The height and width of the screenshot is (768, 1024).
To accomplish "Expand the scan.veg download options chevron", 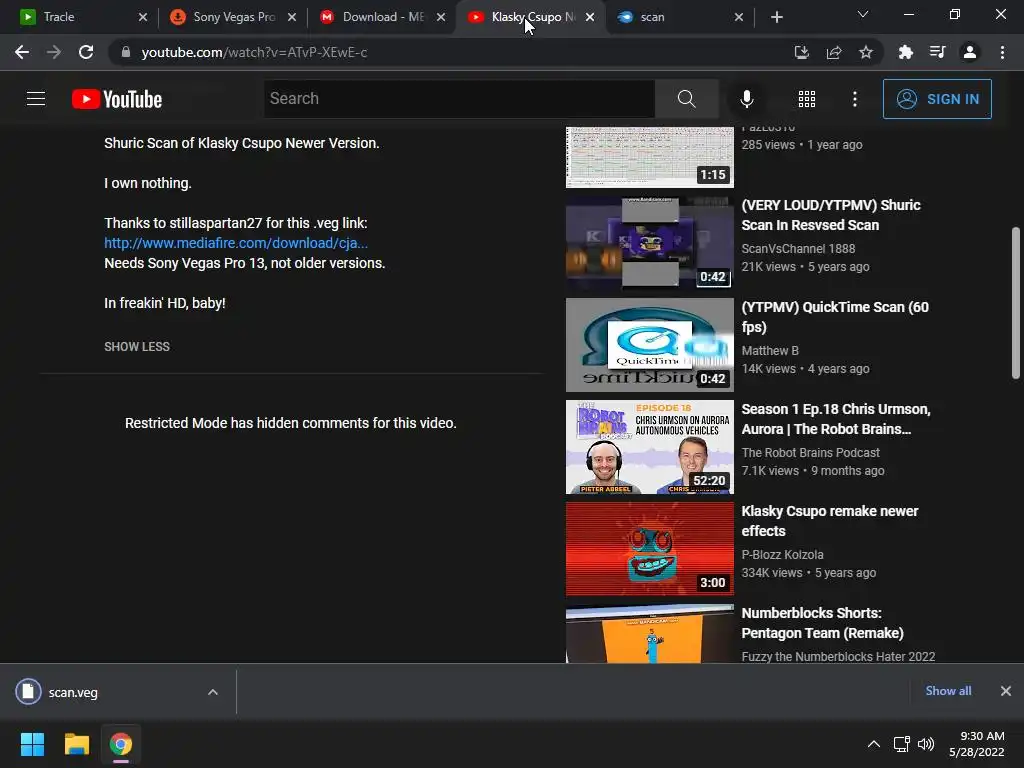I will pos(213,692).
